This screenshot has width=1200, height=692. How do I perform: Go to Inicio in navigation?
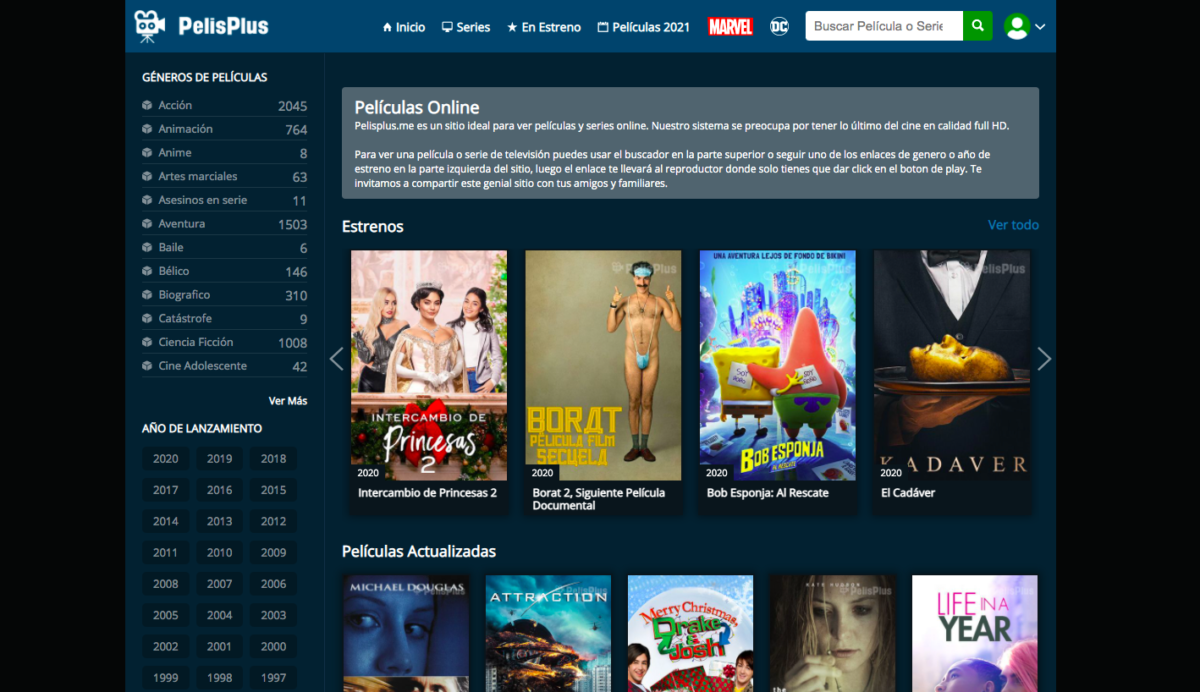[x=404, y=27]
